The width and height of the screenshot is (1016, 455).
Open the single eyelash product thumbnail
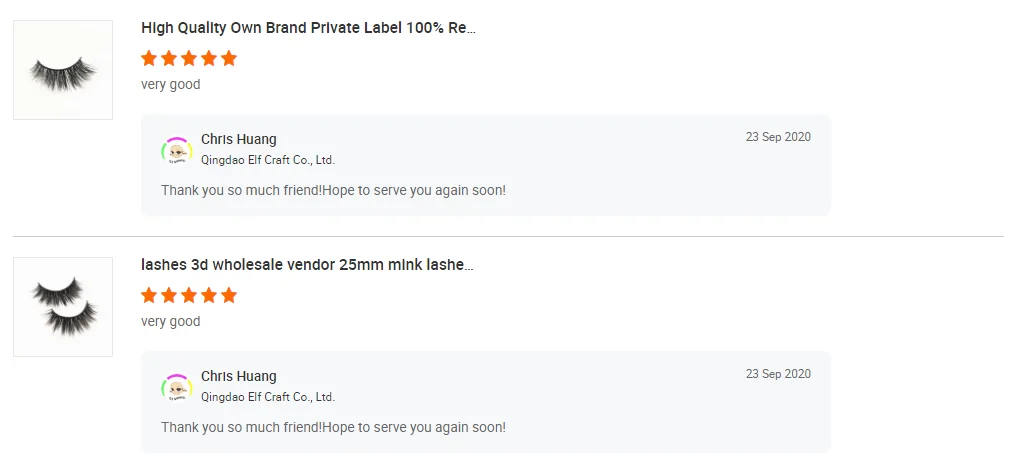(x=63, y=70)
